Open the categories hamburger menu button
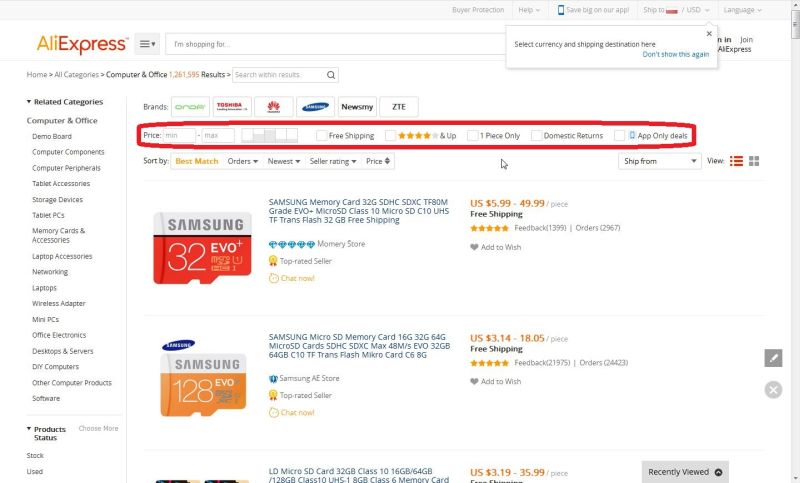The width and height of the screenshot is (800, 483). [x=147, y=44]
